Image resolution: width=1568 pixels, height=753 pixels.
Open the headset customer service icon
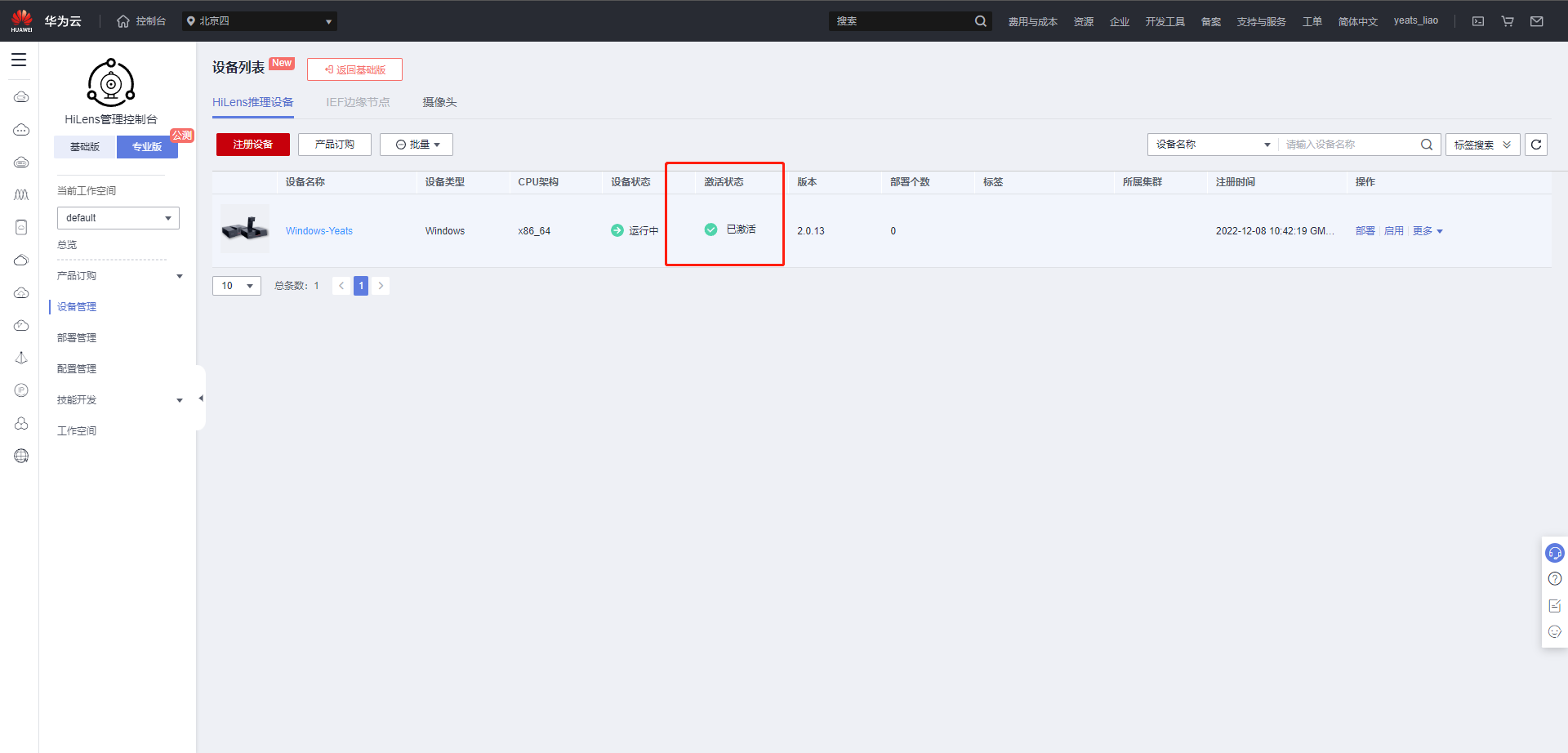point(1555,553)
